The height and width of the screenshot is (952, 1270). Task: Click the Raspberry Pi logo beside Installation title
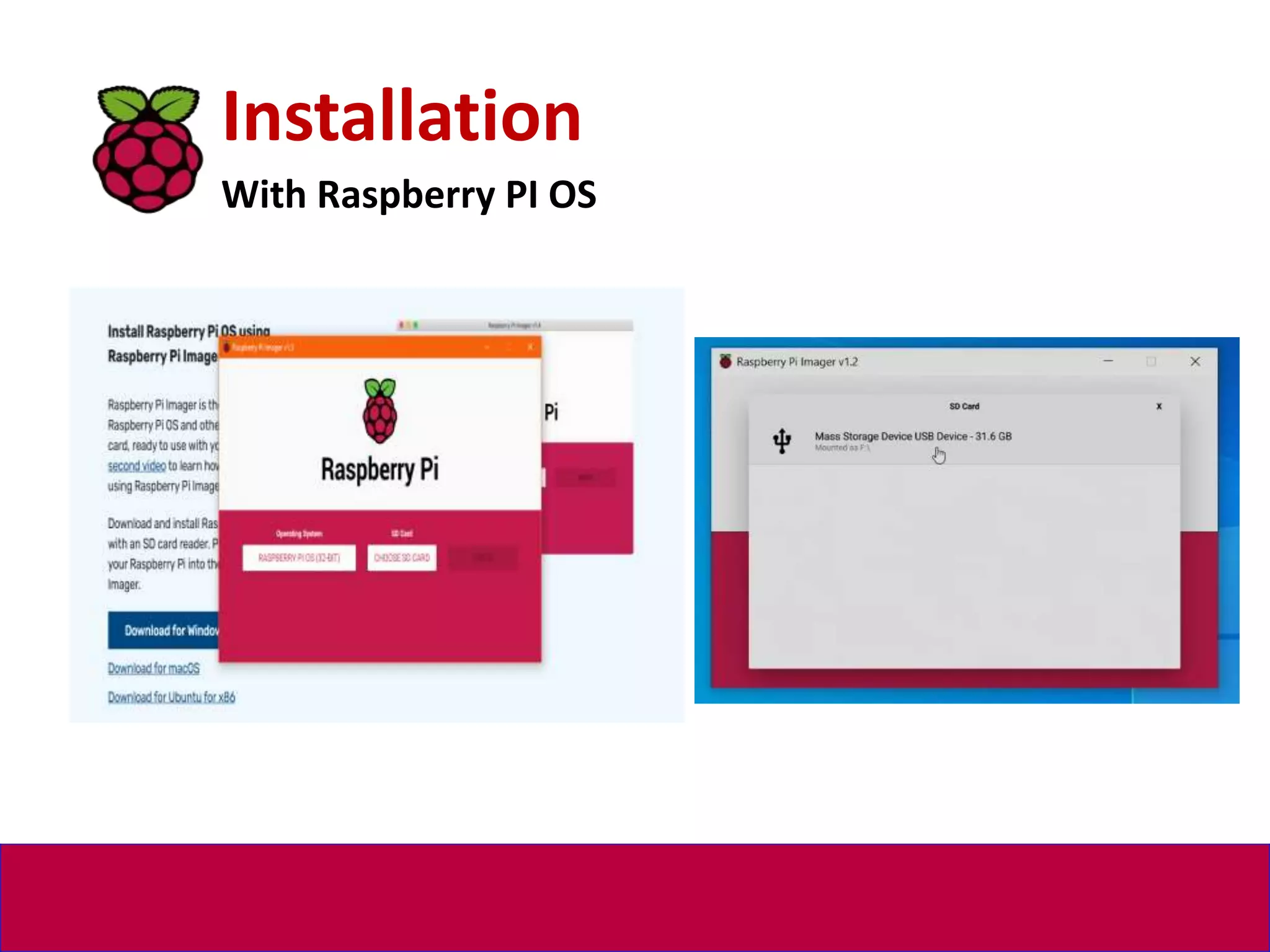(148, 149)
